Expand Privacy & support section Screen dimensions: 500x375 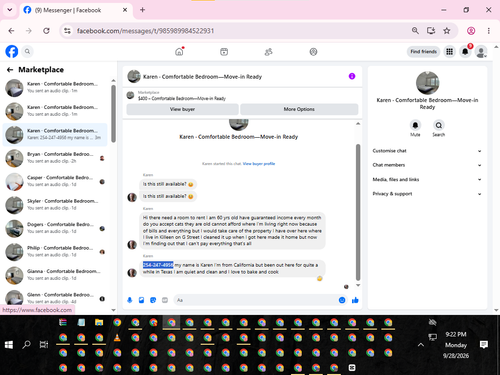pos(427,194)
